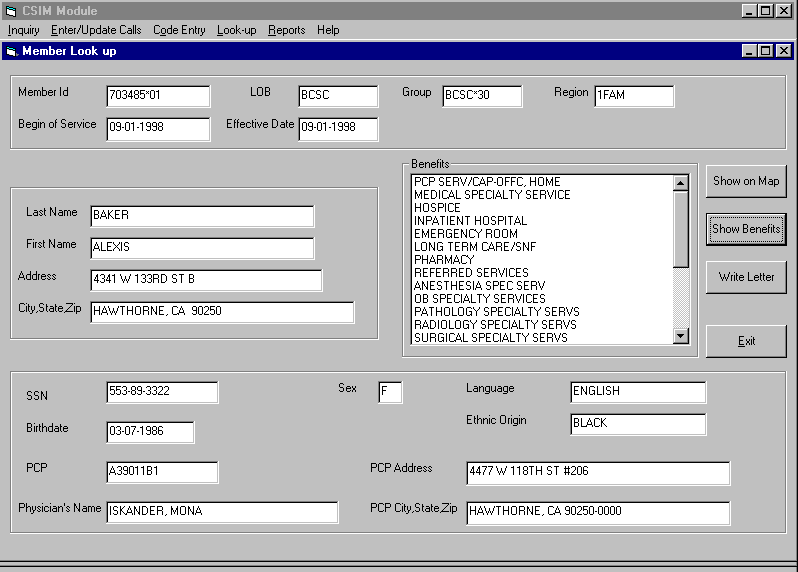798x572 pixels.
Task: Click the Sex field showing F
Action: [x=390, y=392]
